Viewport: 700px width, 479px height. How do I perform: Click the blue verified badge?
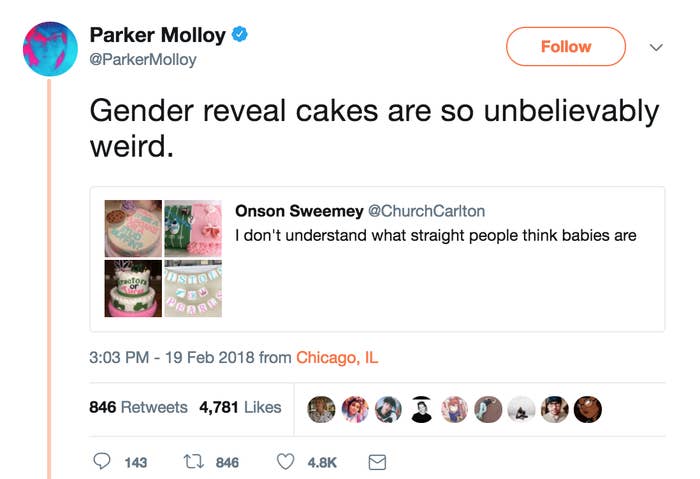pyautogui.click(x=240, y=34)
